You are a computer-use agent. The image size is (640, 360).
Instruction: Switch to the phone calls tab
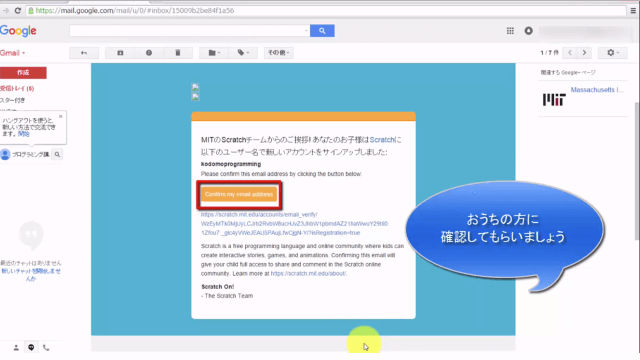click(46, 347)
